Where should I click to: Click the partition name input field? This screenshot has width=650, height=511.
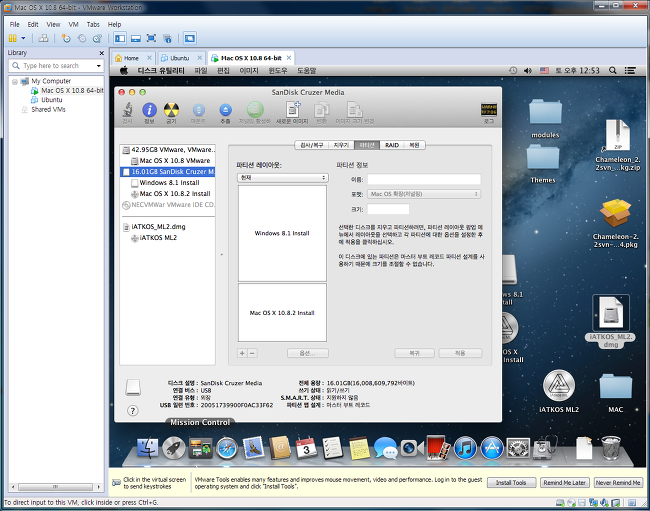pos(424,179)
